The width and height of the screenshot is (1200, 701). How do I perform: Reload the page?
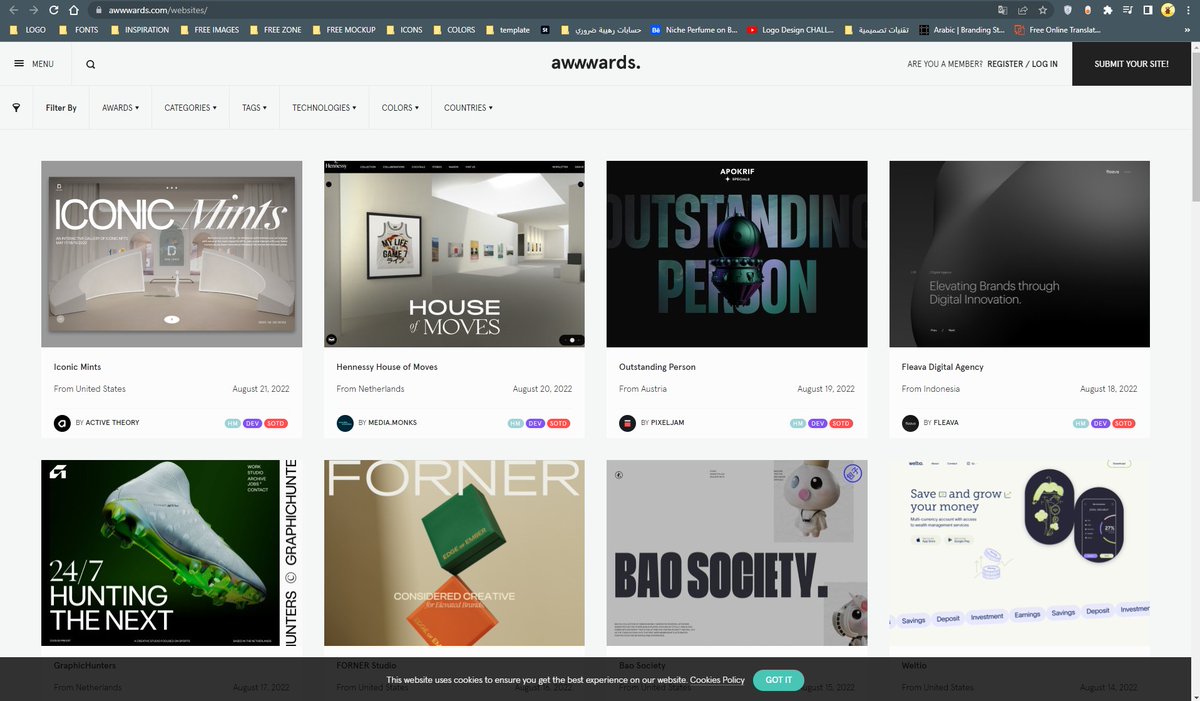point(53,10)
